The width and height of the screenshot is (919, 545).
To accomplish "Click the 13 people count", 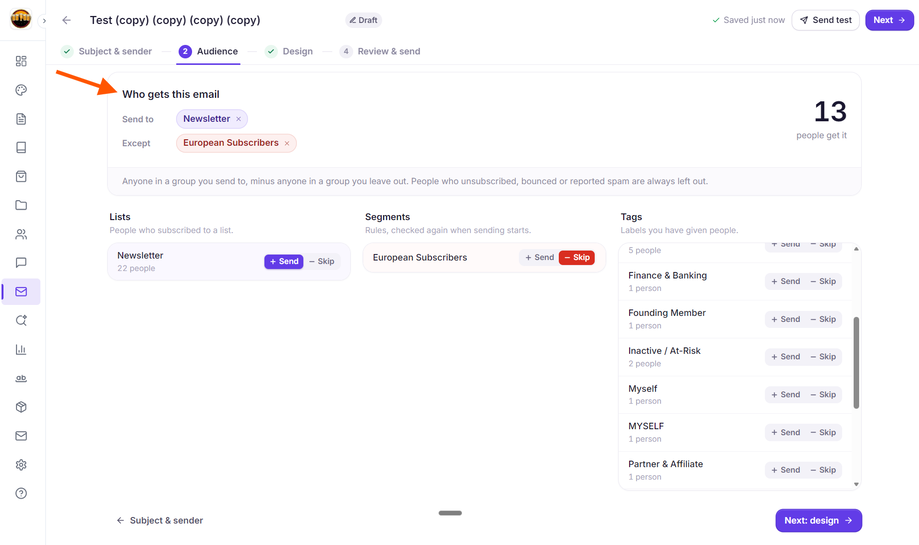I will coord(830,111).
